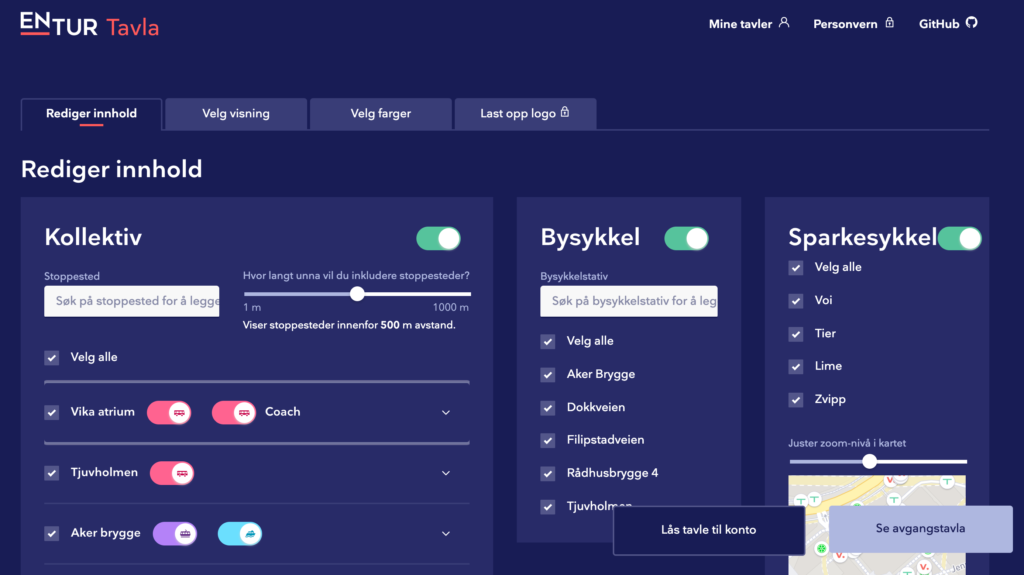Click the Se avgangstavla button
This screenshot has width=1024, height=575.
click(920, 529)
